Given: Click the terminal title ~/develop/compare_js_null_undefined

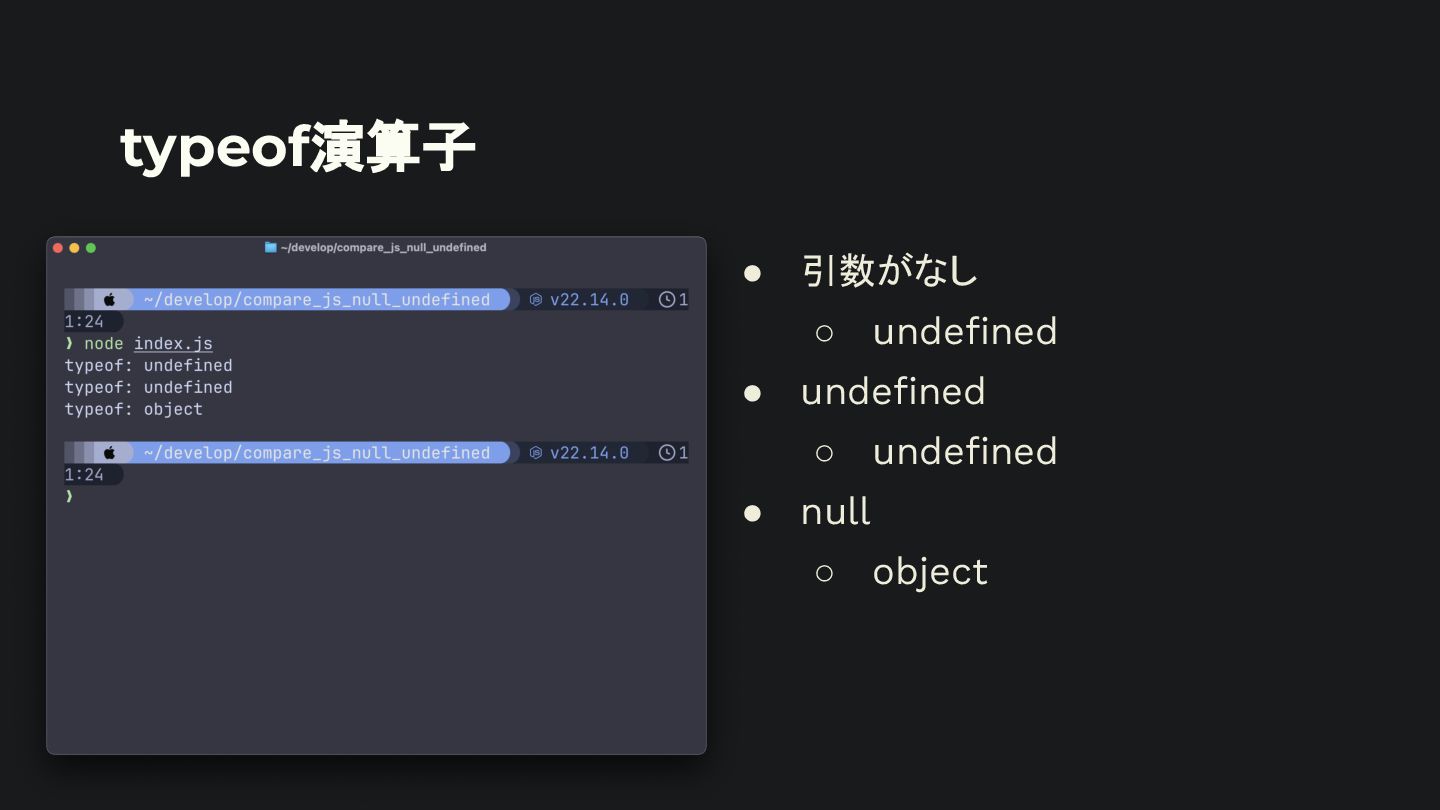Looking at the screenshot, I should [x=383, y=247].
